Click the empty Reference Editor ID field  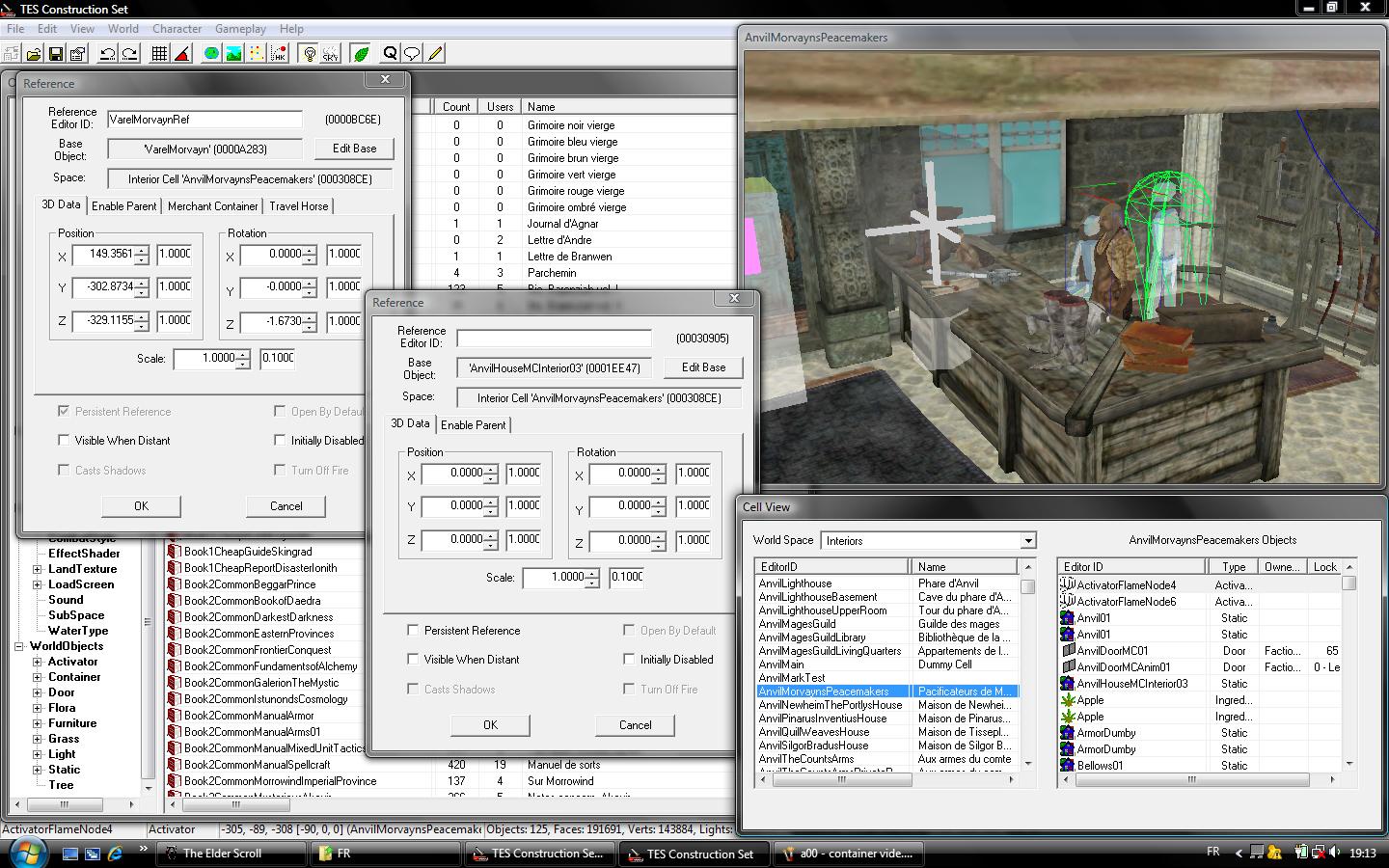click(554, 339)
